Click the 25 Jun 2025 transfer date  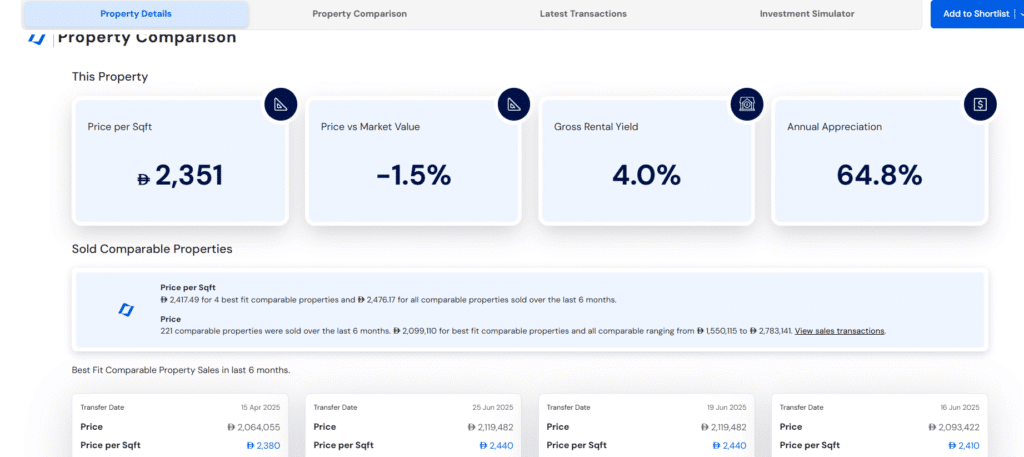coord(493,407)
